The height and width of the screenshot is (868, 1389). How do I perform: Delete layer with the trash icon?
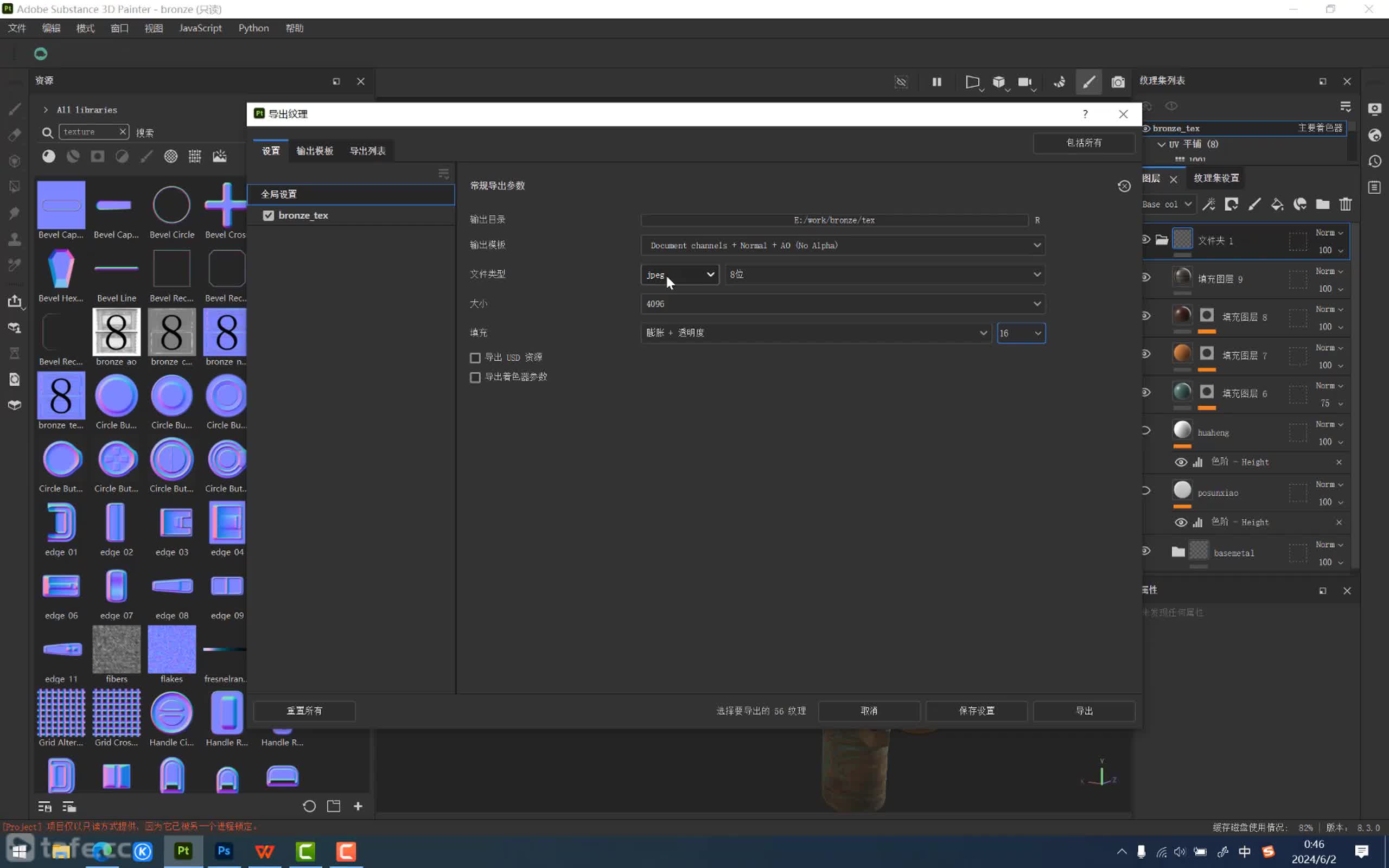pyautogui.click(x=1346, y=205)
